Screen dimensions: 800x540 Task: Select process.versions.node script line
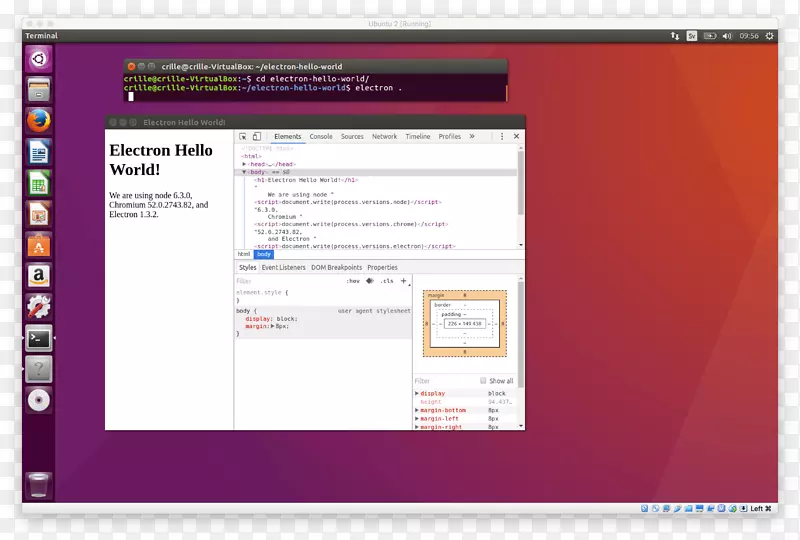tap(347, 202)
